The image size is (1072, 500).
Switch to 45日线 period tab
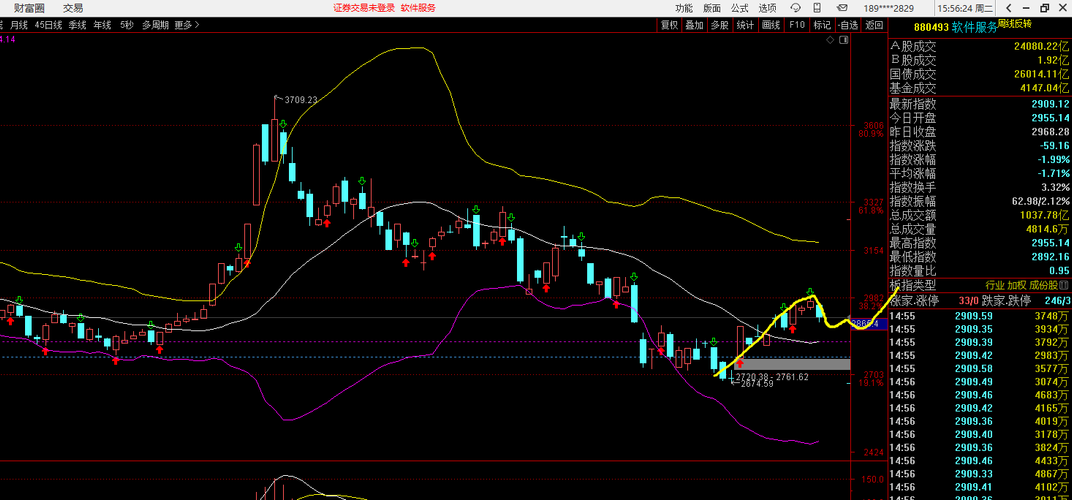tap(49, 25)
